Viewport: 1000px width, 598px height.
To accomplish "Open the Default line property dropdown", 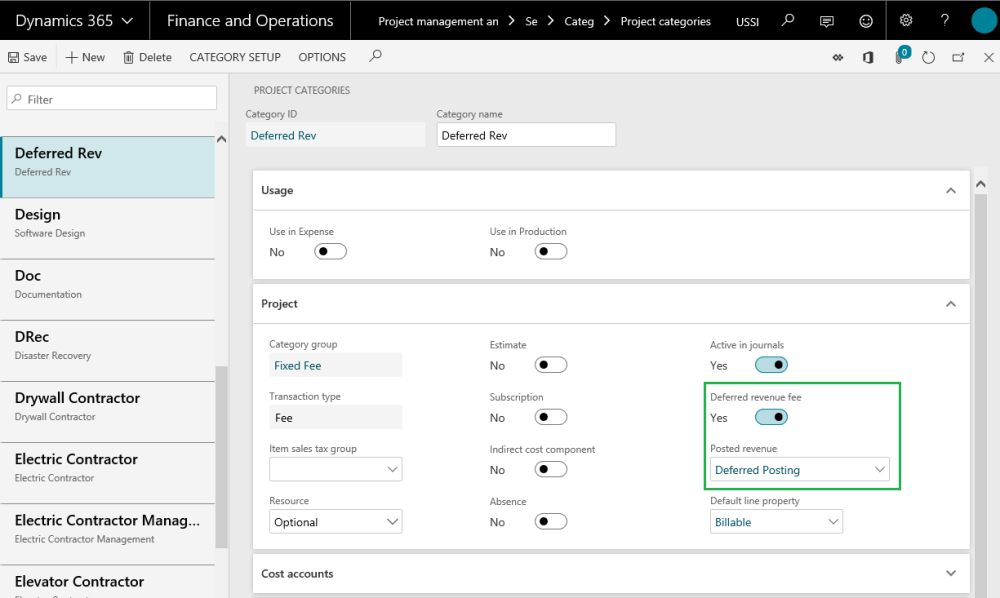I will (776, 522).
